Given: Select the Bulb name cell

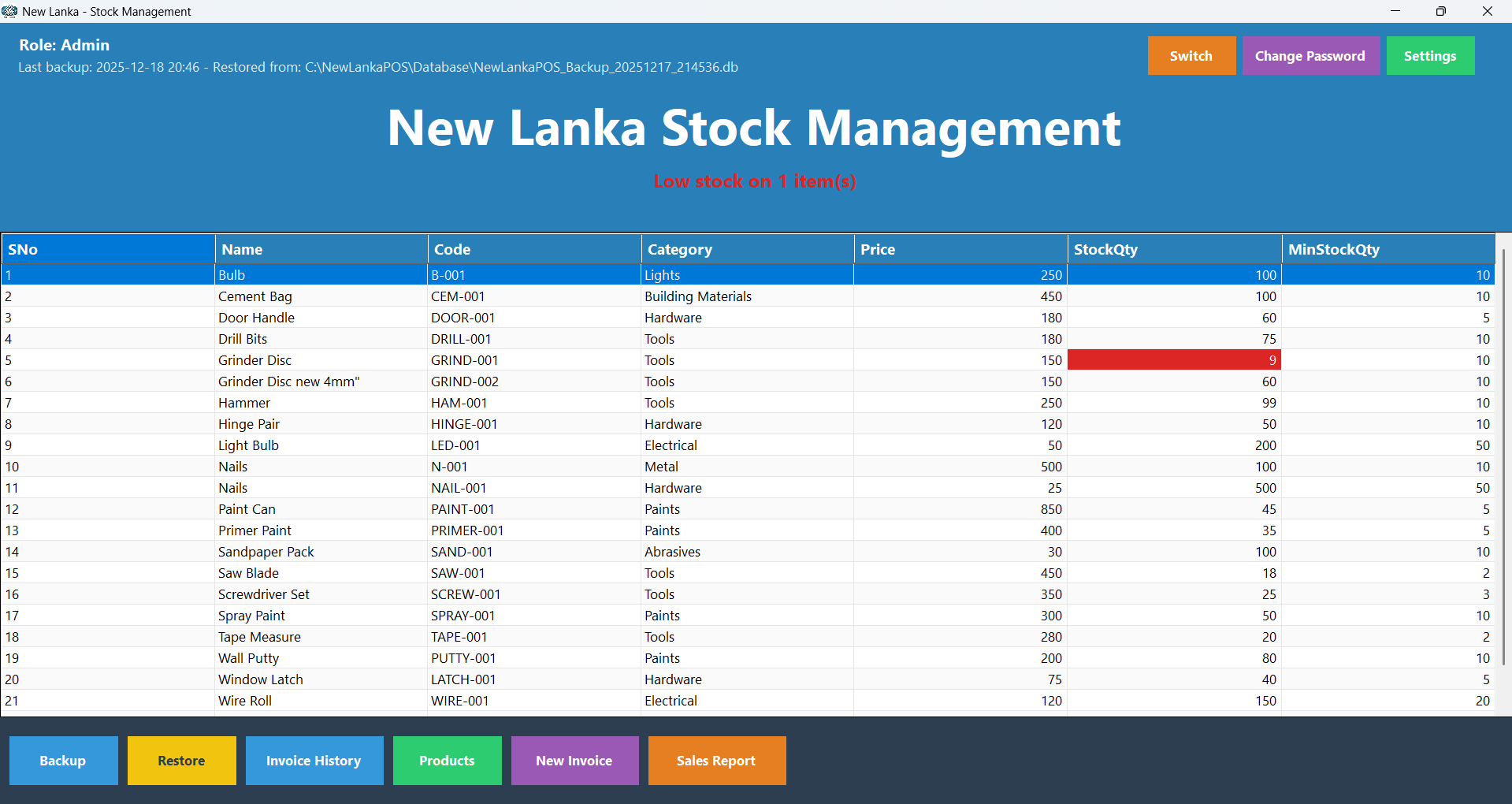Looking at the screenshot, I should click(x=321, y=275).
